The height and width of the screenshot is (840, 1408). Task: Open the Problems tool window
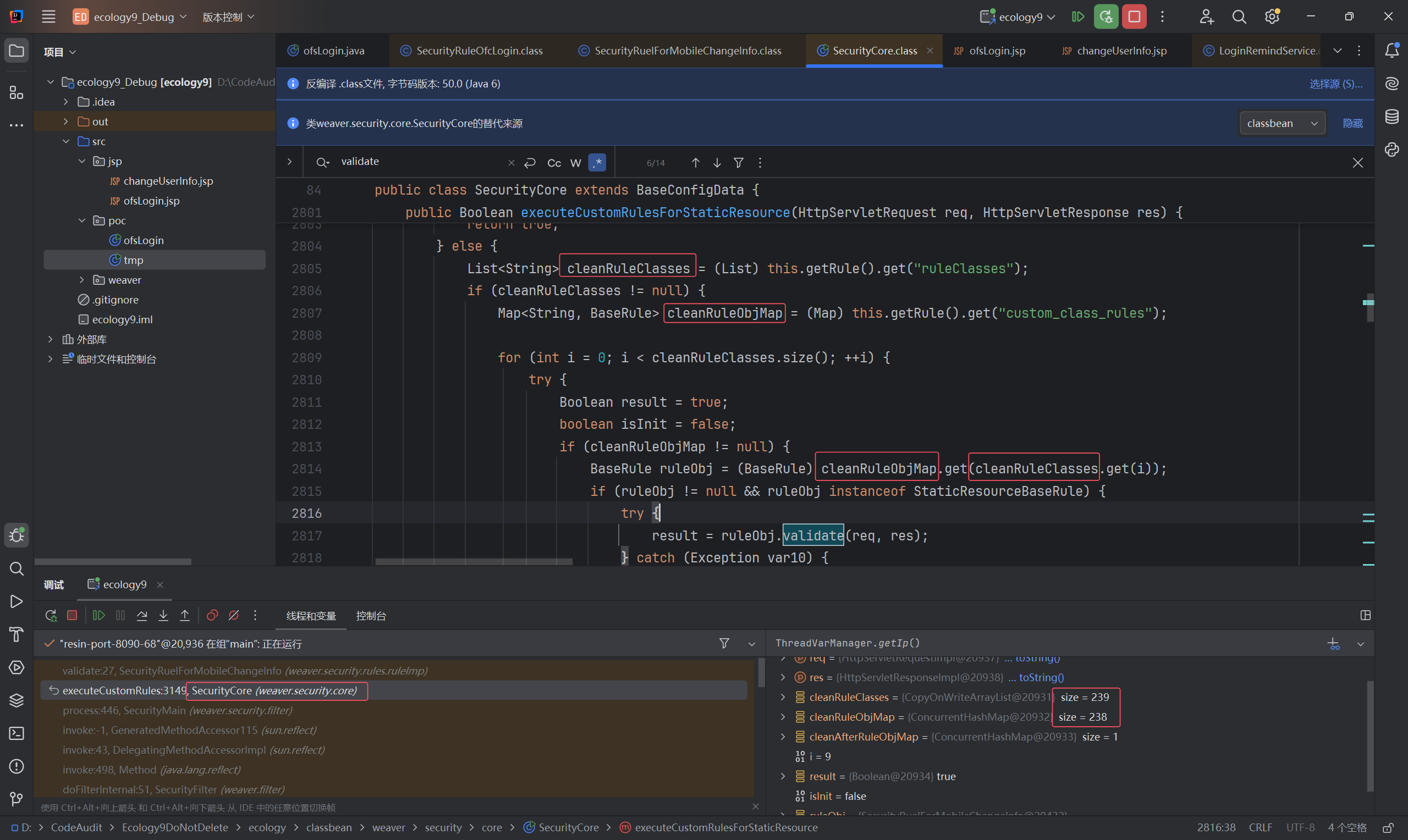click(16, 766)
